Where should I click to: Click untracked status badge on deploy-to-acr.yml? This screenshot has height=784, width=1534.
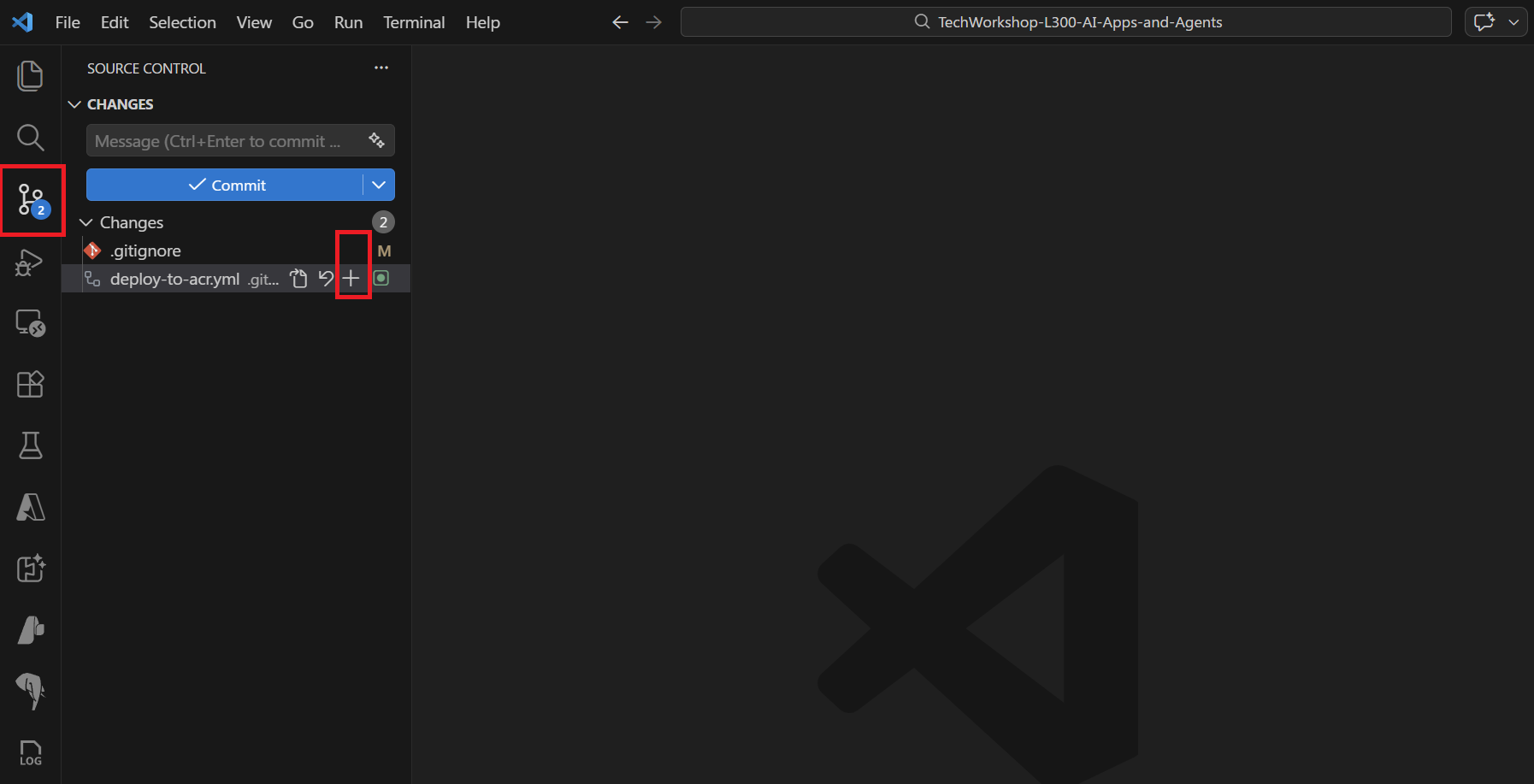[x=381, y=278]
